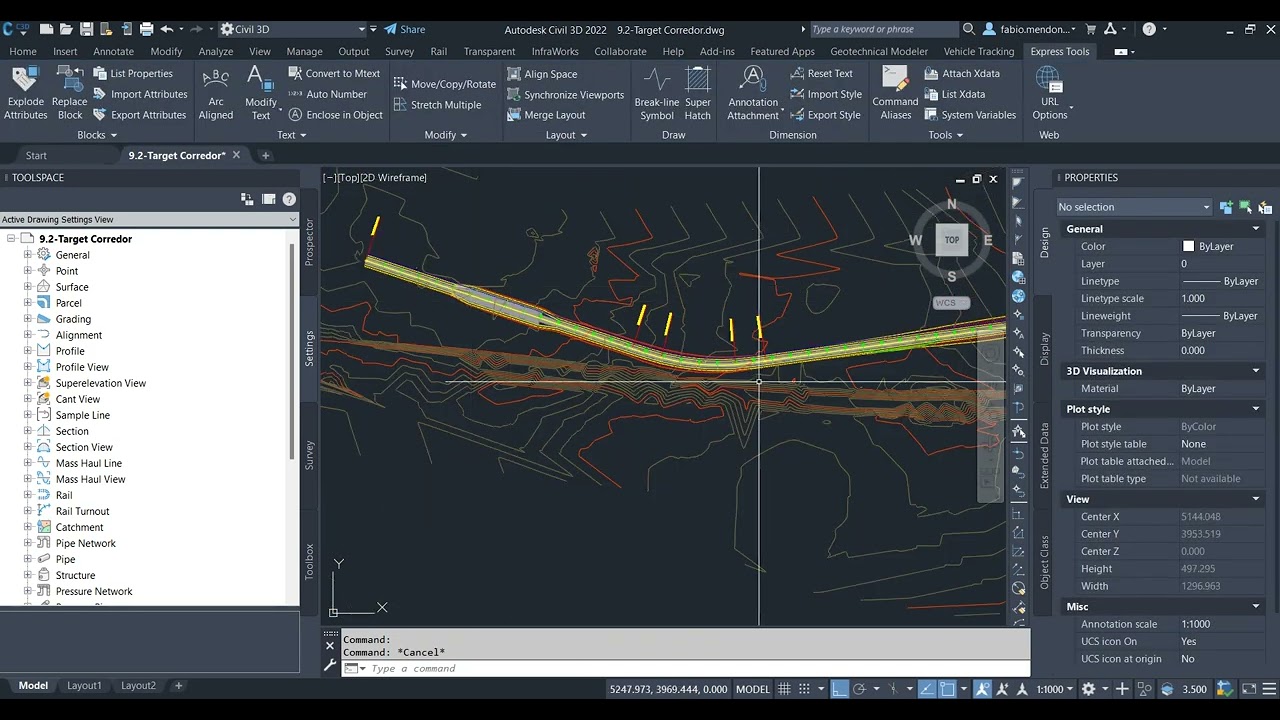Screen dimensions: 1280x720
Task: Toggle annotation visibility in status bar
Action: pyautogui.click(x=983, y=689)
